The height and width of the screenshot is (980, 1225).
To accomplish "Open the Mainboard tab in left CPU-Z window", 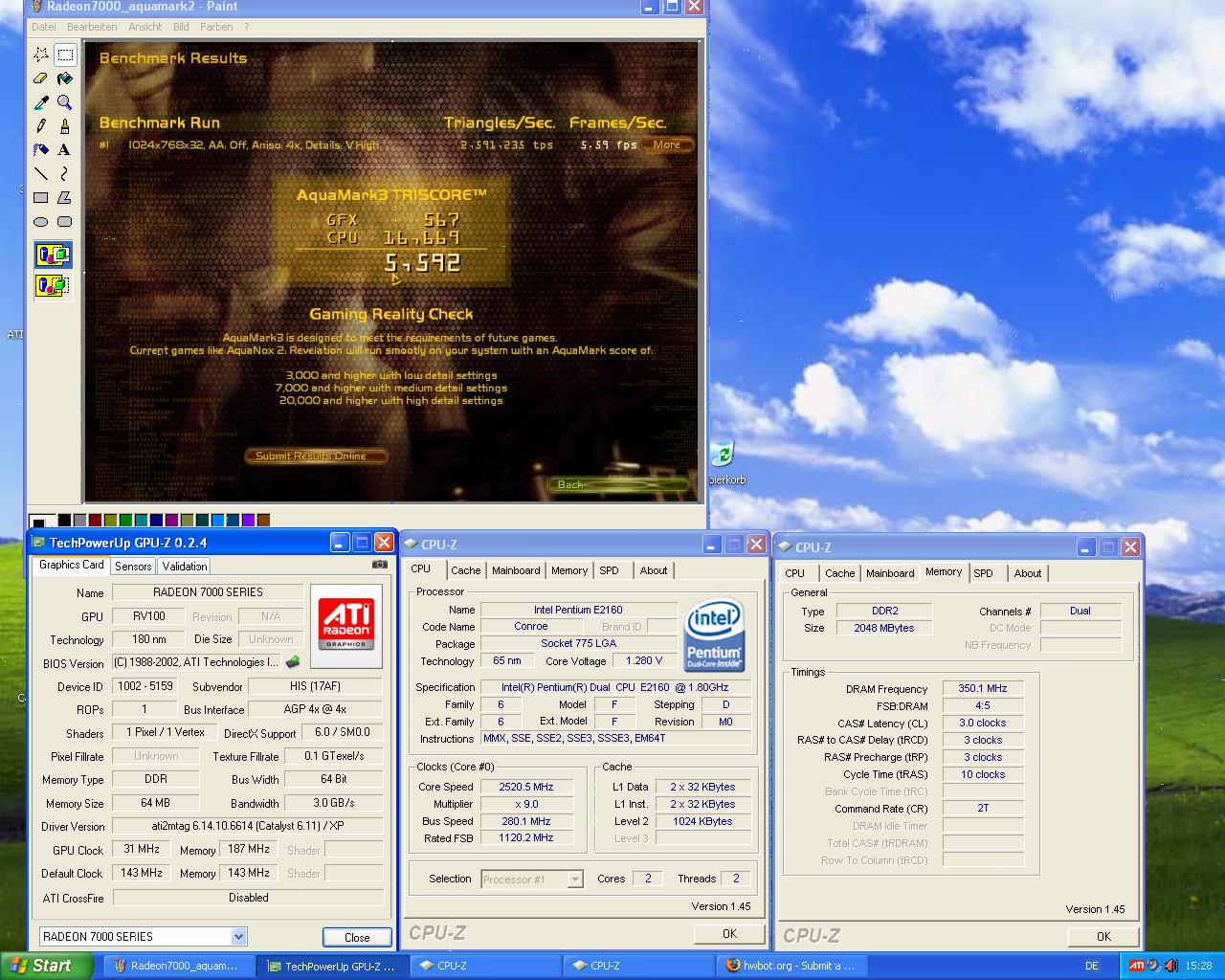I will click(516, 570).
